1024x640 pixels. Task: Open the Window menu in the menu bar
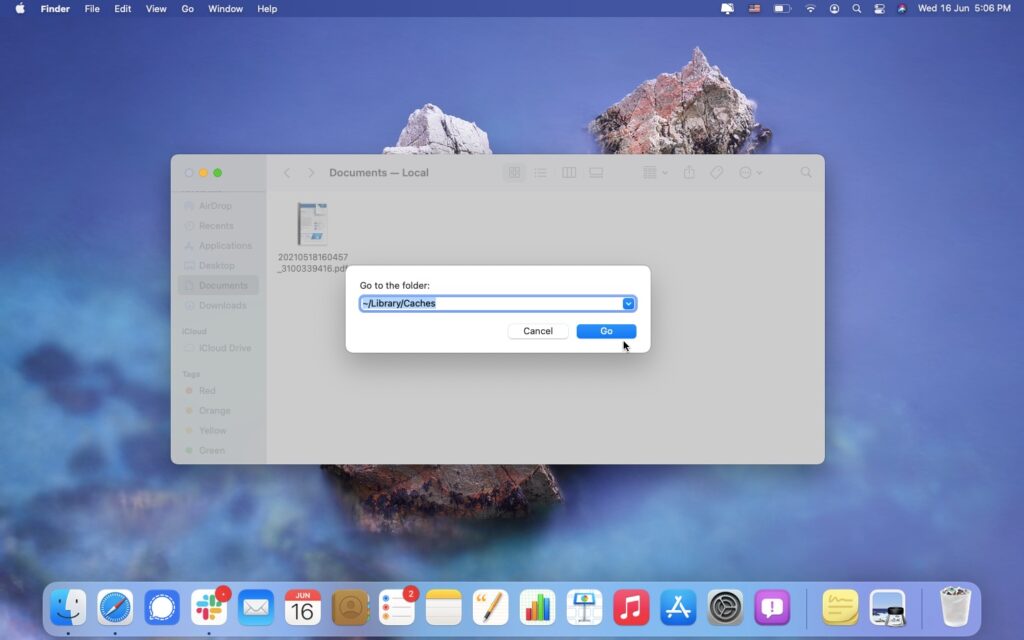(x=224, y=8)
